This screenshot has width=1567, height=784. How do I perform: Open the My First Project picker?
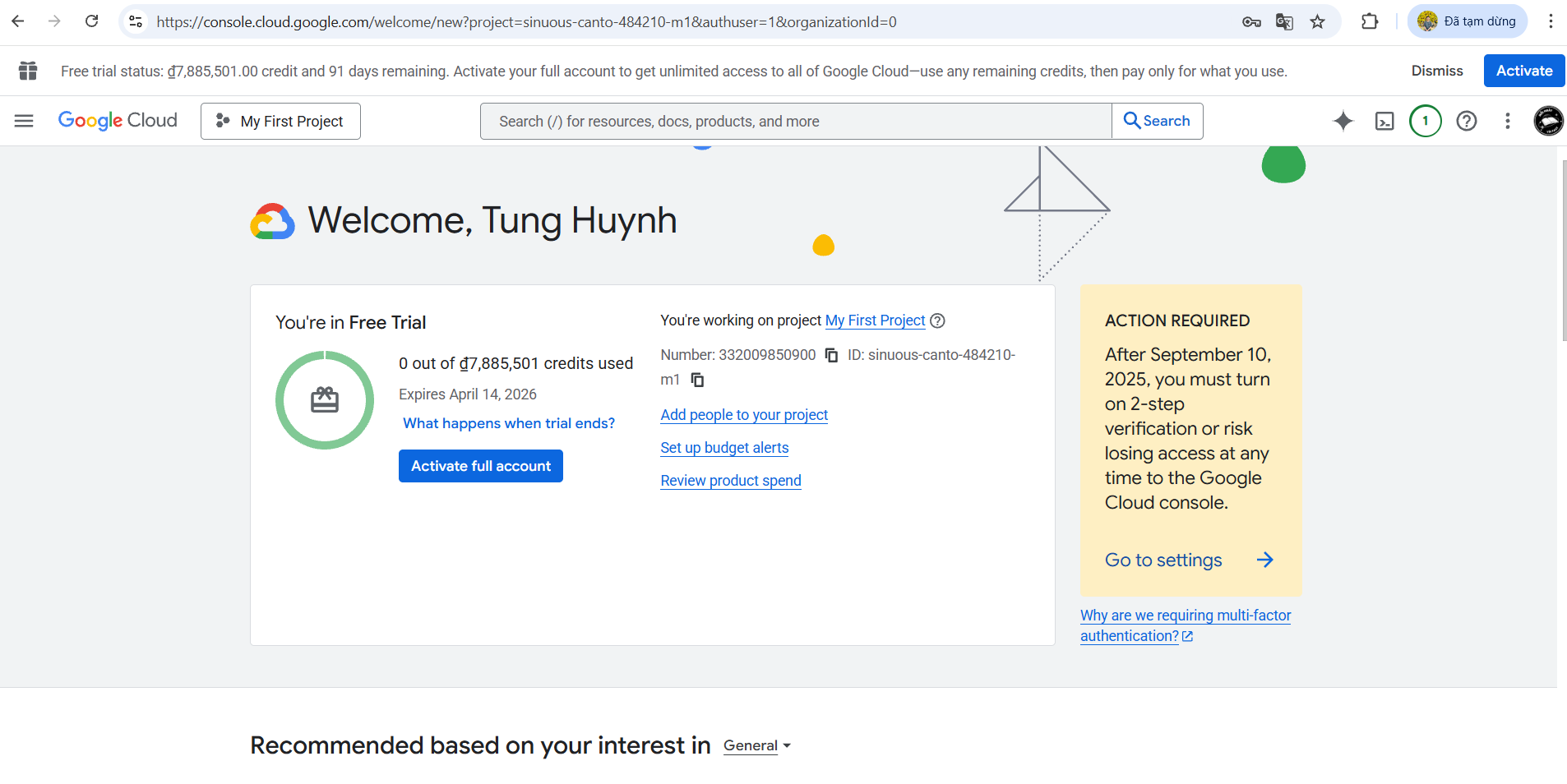280,121
